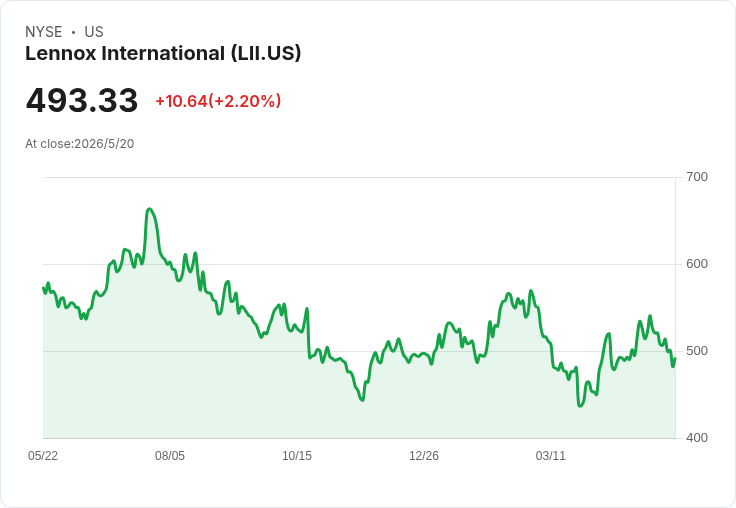The width and height of the screenshot is (736, 508).
Task: Click the At close:2026/5/20 timestamp
Action: coord(79,144)
